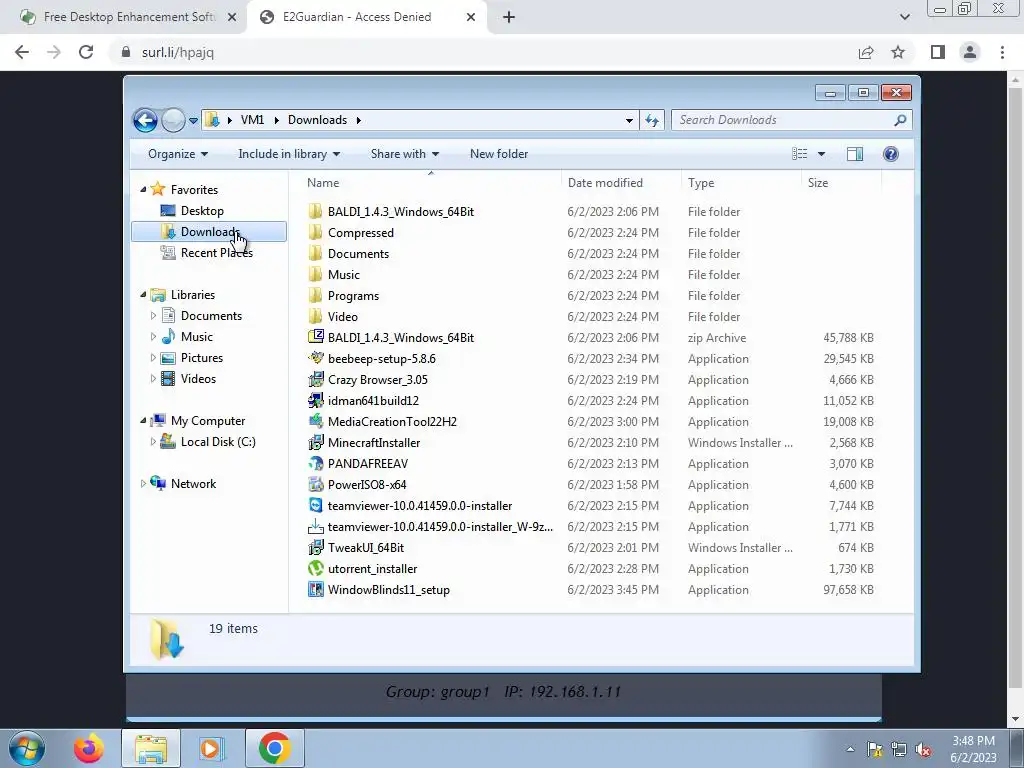Screen dimensions: 1024x768
Task: Open the Windows Start orb
Action: 27,748
